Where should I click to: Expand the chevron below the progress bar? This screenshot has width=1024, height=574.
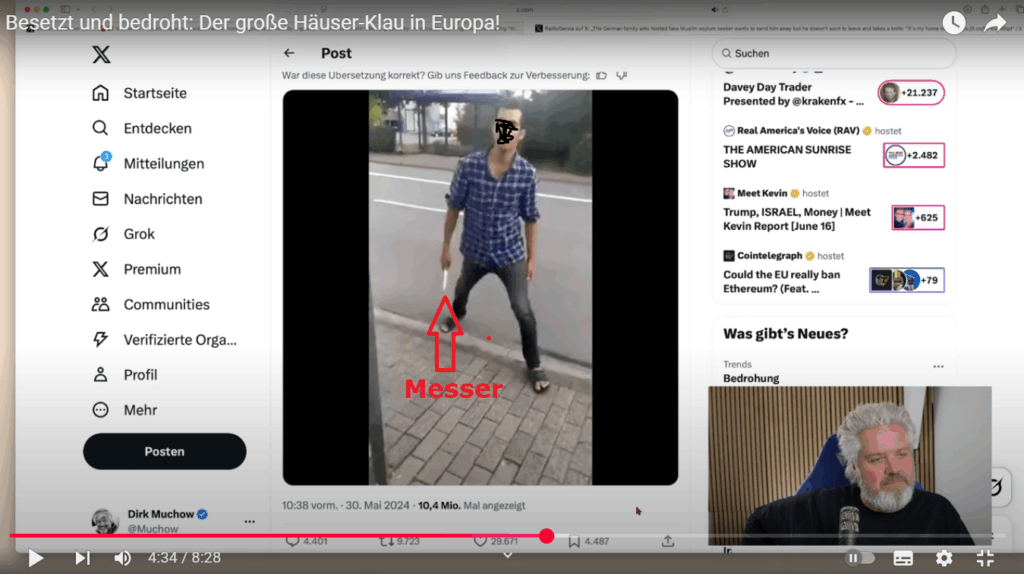507,555
